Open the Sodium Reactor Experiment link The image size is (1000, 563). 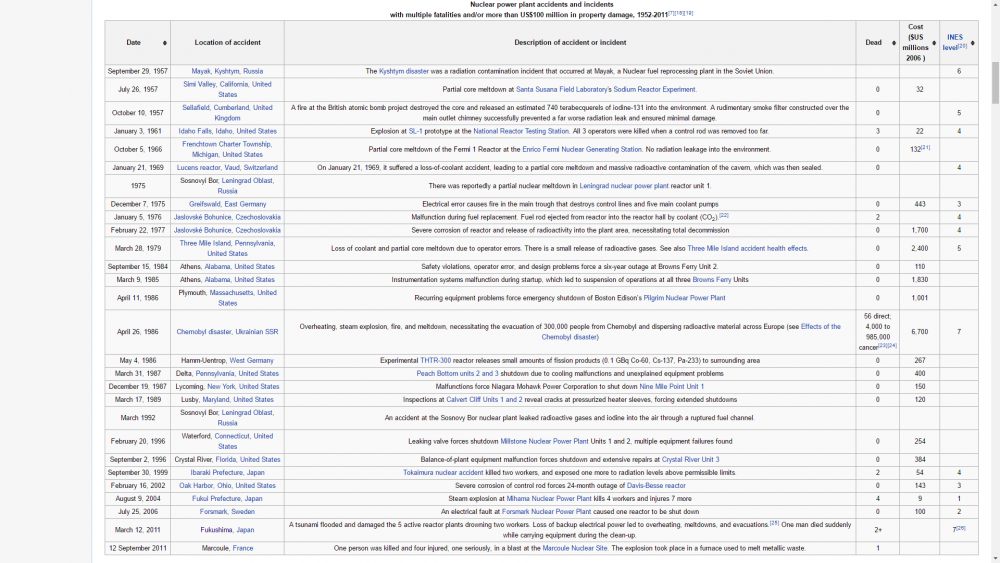(654, 90)
